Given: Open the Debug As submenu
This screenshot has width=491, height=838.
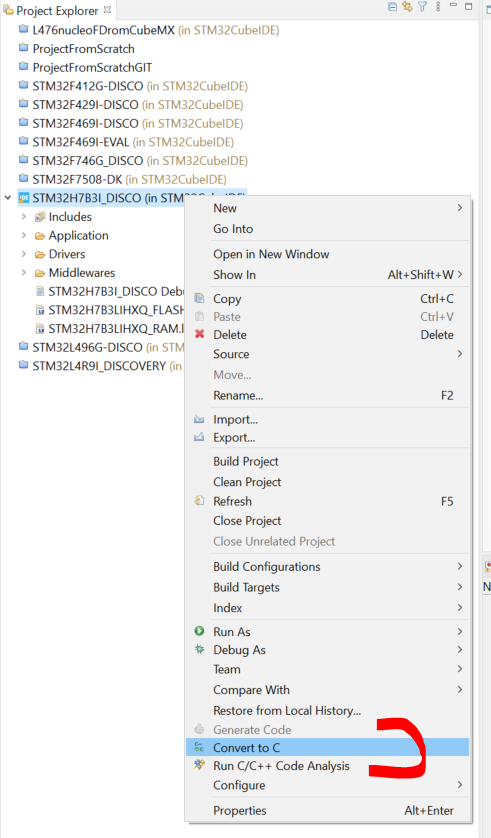Looking at the screenshot, I should (x=328, y=650).
